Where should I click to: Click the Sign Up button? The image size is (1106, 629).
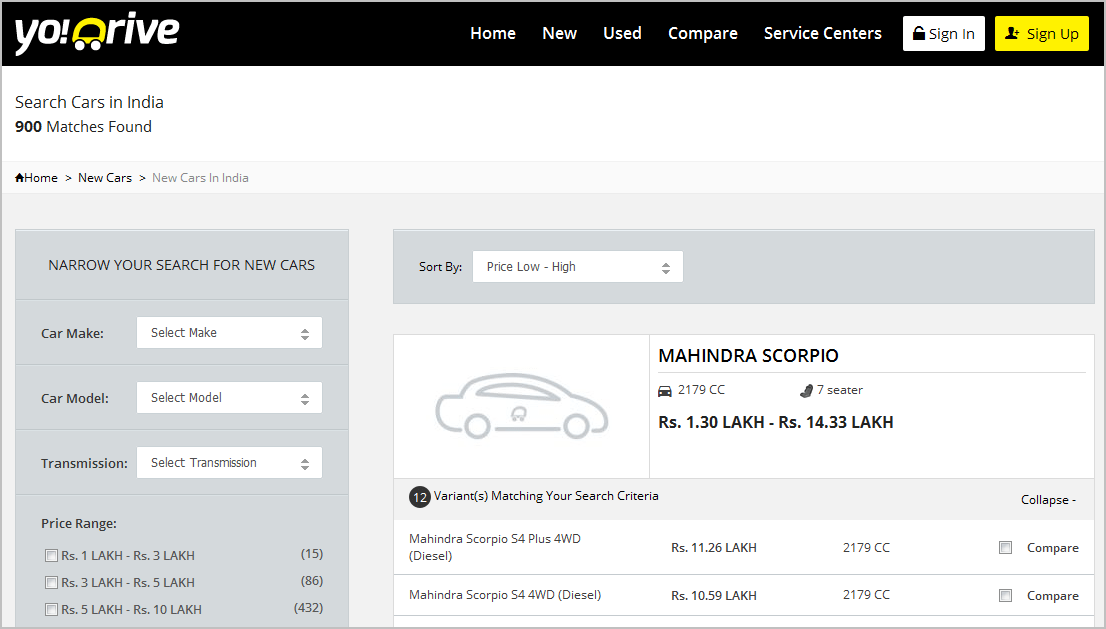click(1042, 34)
